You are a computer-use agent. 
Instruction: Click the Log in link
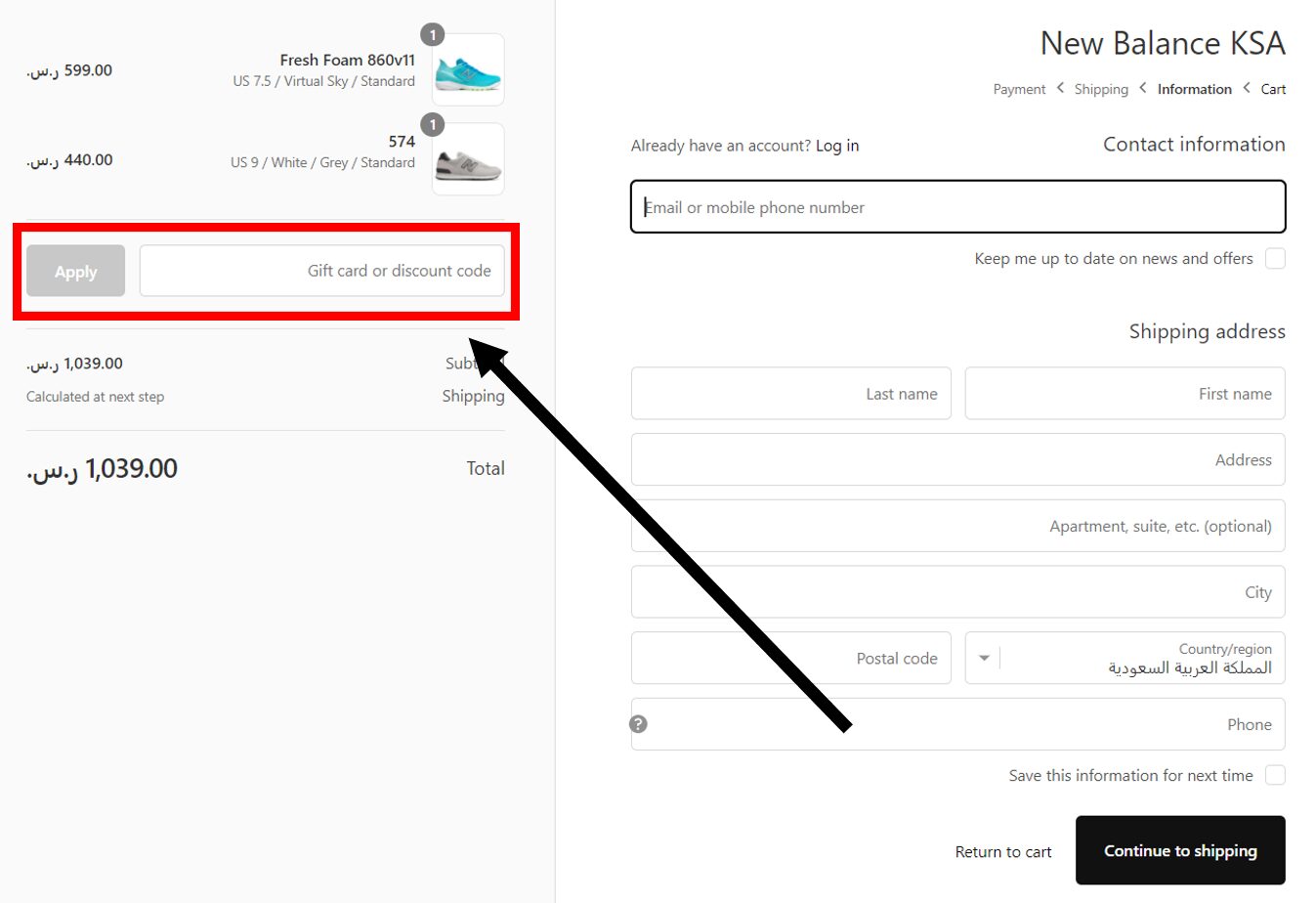[837, 146]
